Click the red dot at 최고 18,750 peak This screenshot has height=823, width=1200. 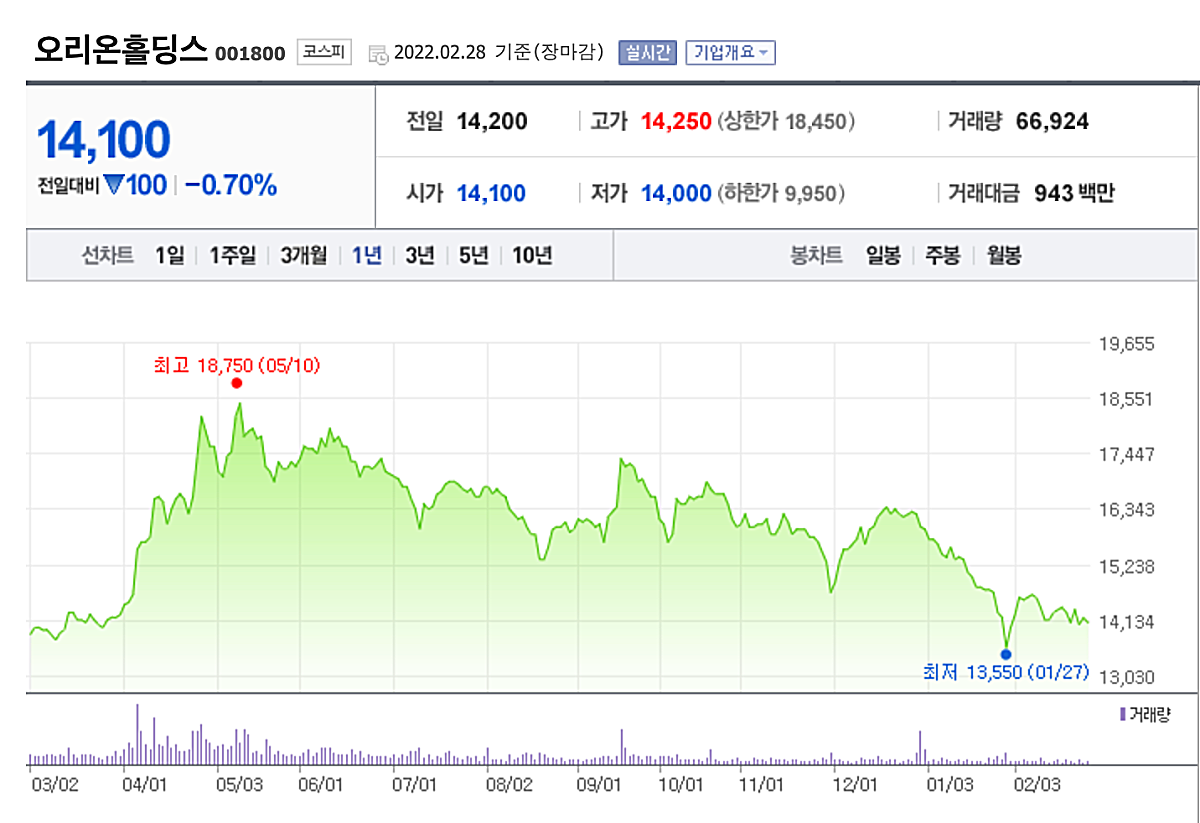(x=236, y=383)
